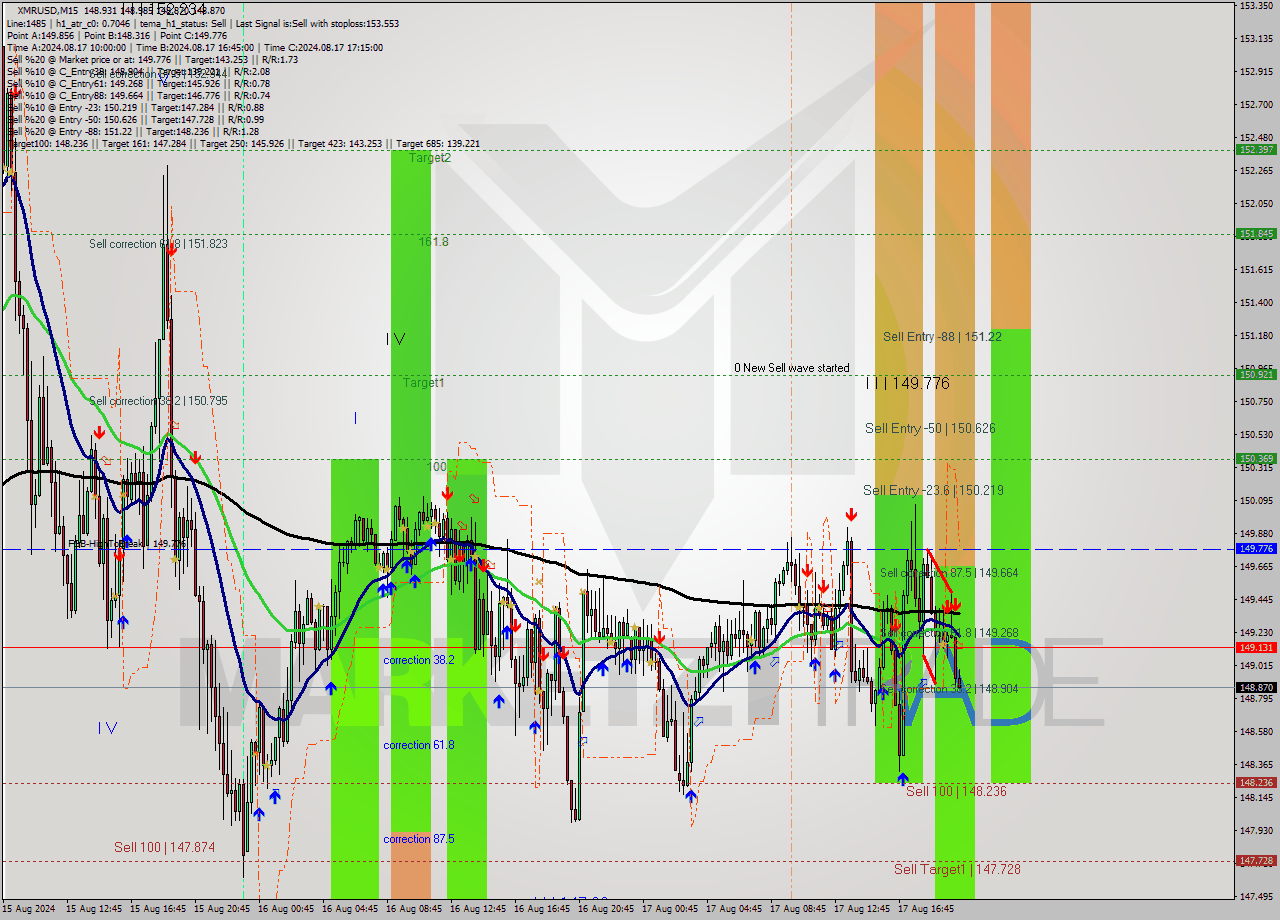Screen dimensions: 1280x920
Task: Click the 'FSB-HighToBreak | 149.776' label
Action: pyautogui.click(x=127, y=544)
